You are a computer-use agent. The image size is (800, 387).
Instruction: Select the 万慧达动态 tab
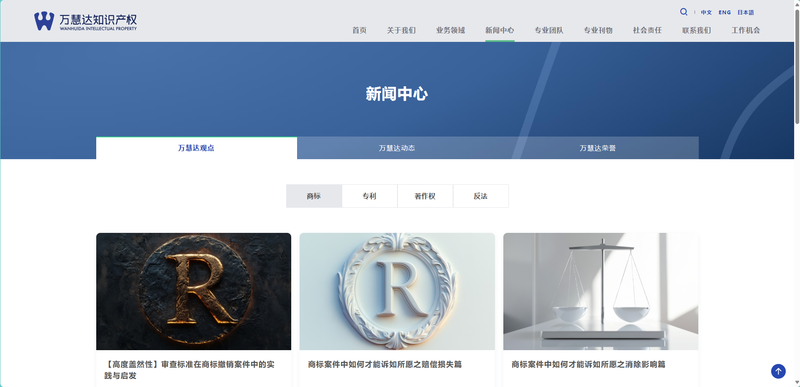tap(397, 148)
